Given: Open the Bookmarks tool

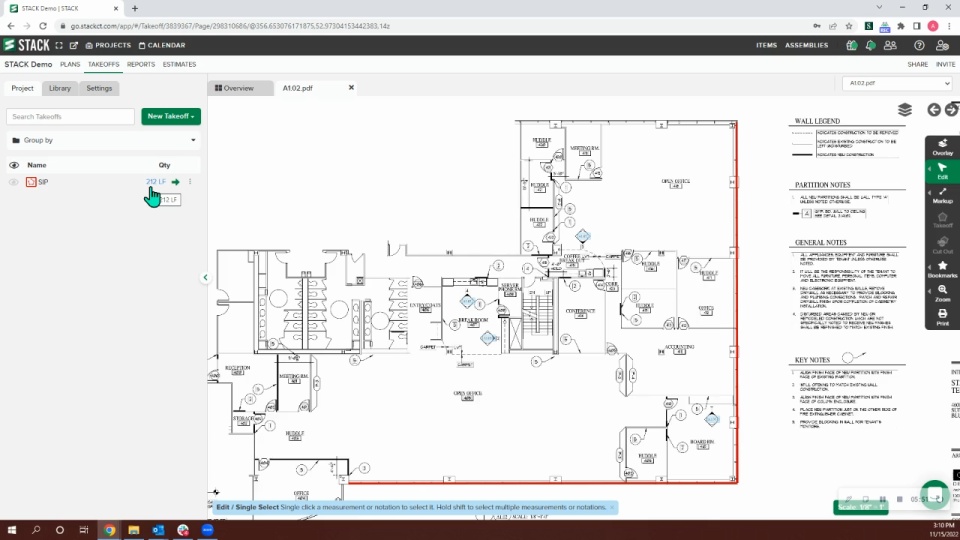Looking at the screenshot, I should click(x=942, y=269).
